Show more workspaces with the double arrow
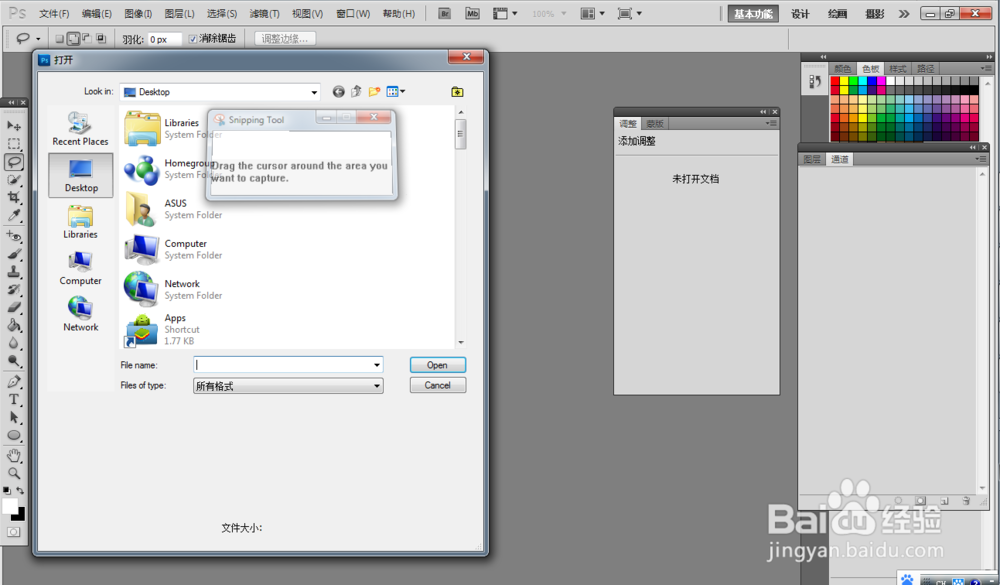This screenshot has height=585, width=1000. [x=904, y=14]
